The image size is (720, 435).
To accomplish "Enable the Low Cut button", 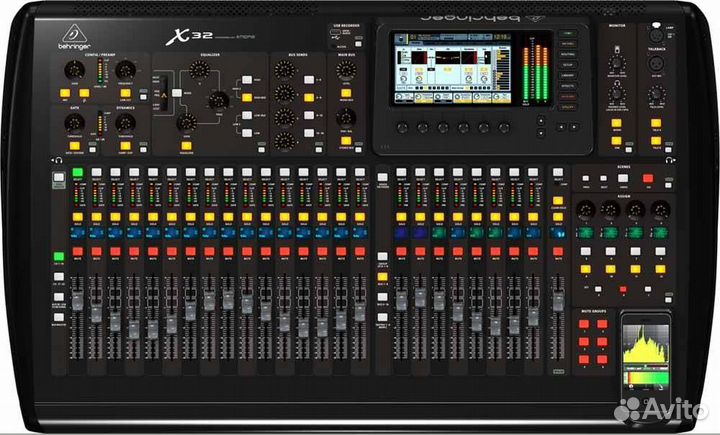I will (x=125, y=93).
